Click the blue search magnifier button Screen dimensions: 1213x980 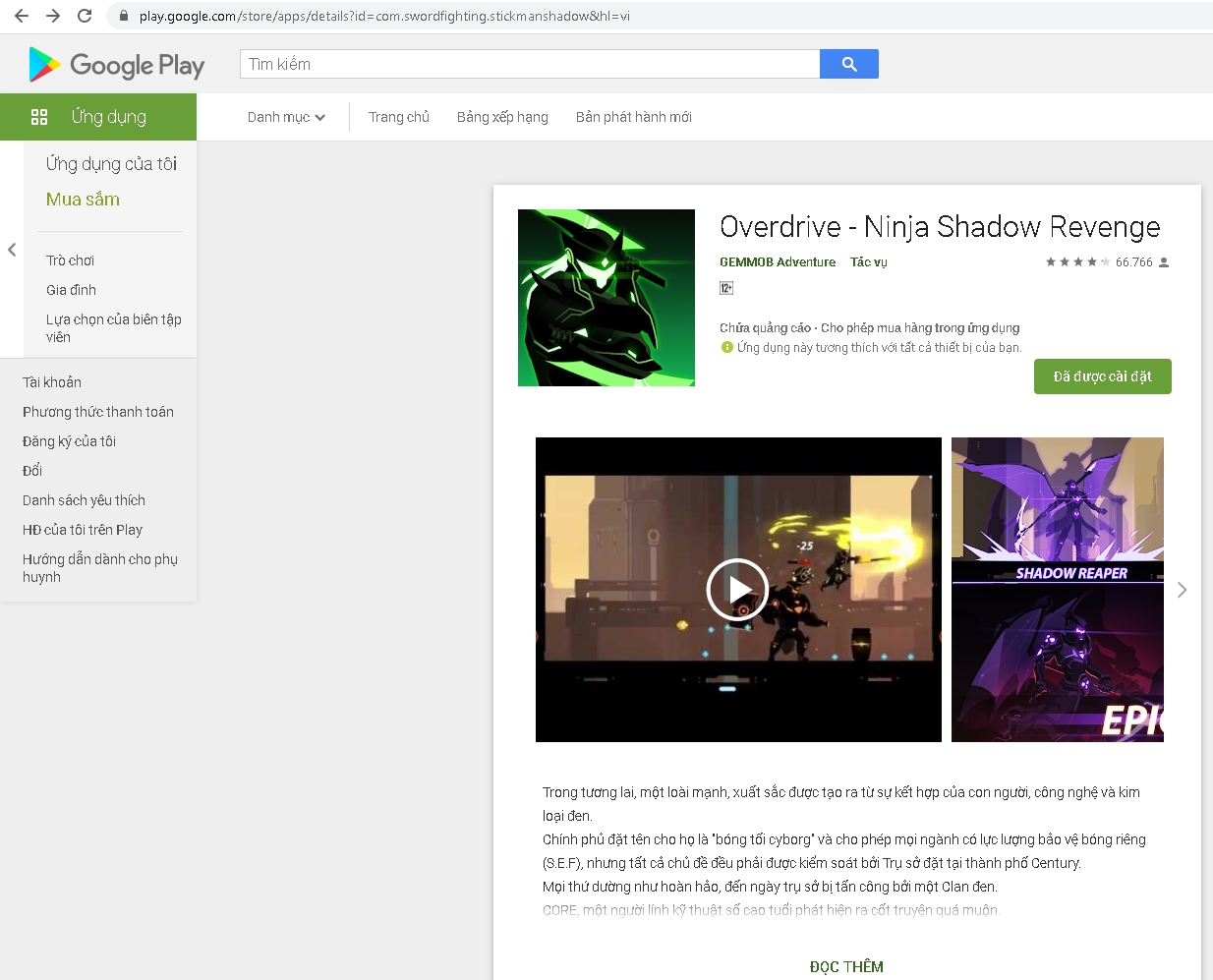849,64
